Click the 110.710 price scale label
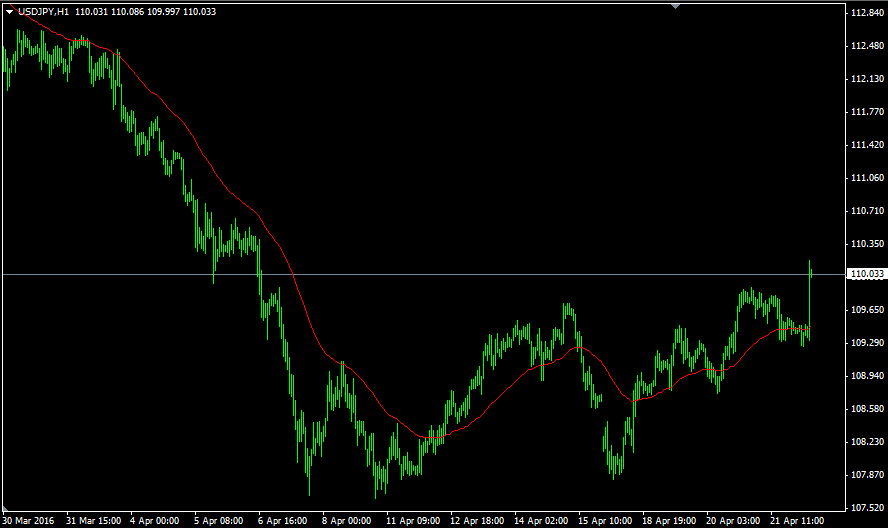Image resolution: width=888 pixels, height=528 pixels. 867,211
